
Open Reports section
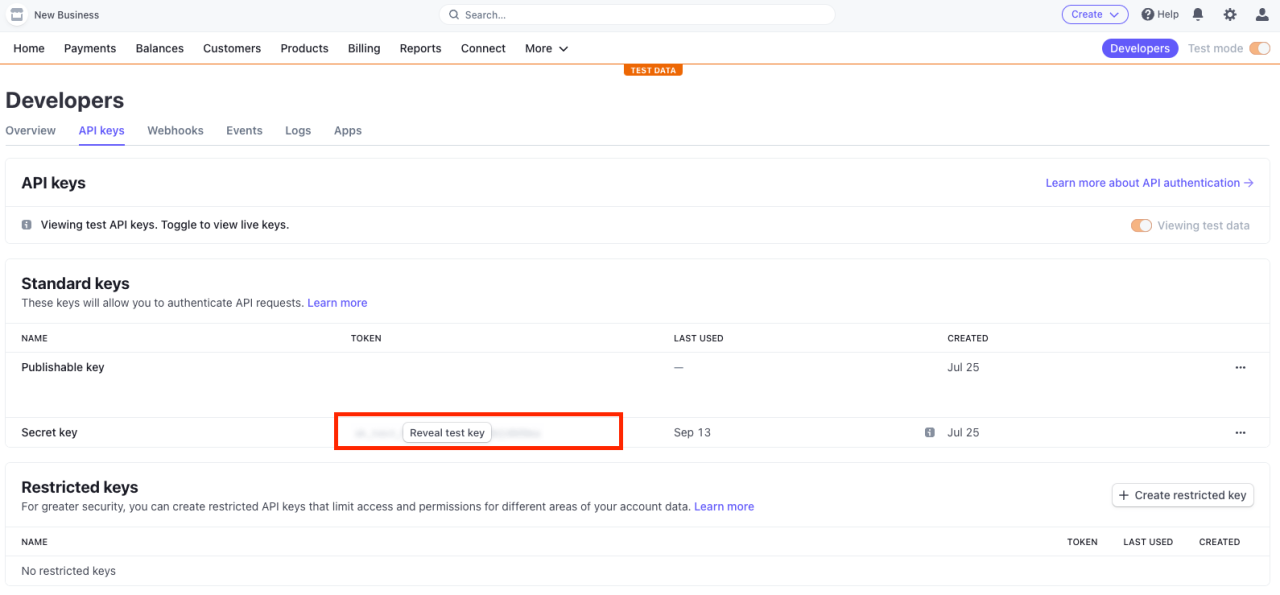point(420,48)
